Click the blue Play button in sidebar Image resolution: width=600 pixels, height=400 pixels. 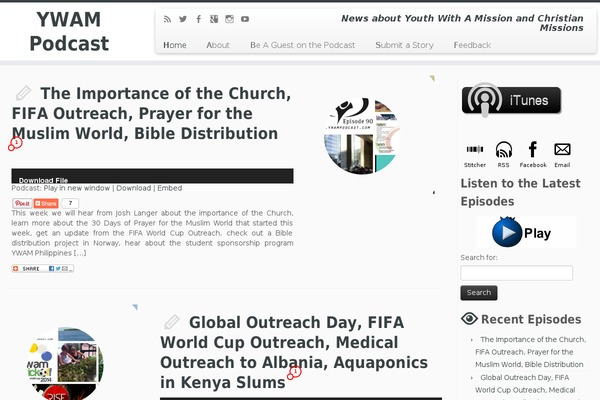click(526, 232)
